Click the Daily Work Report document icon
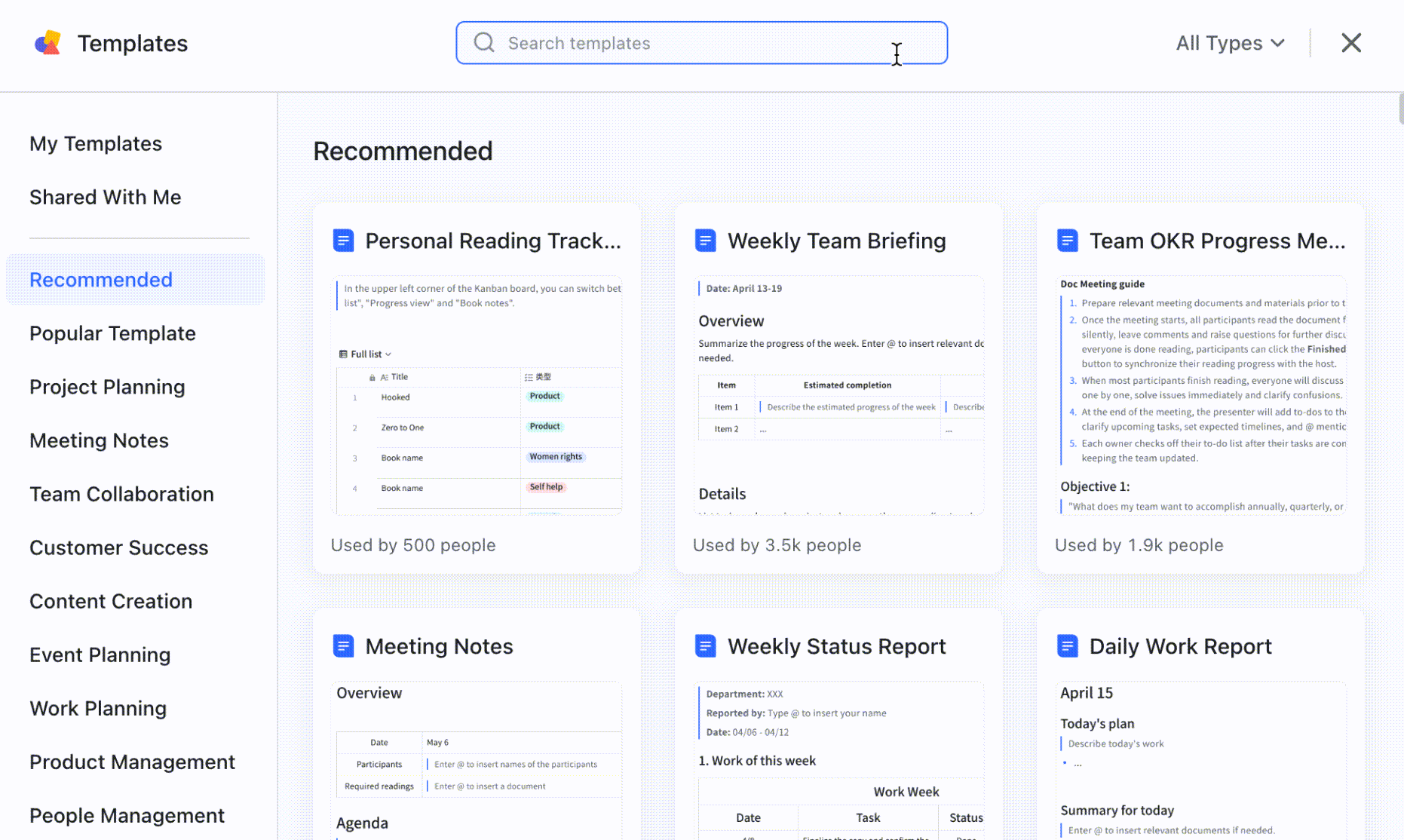The height and width of the screenshot is (840, 1404). tap(1067, 646)
